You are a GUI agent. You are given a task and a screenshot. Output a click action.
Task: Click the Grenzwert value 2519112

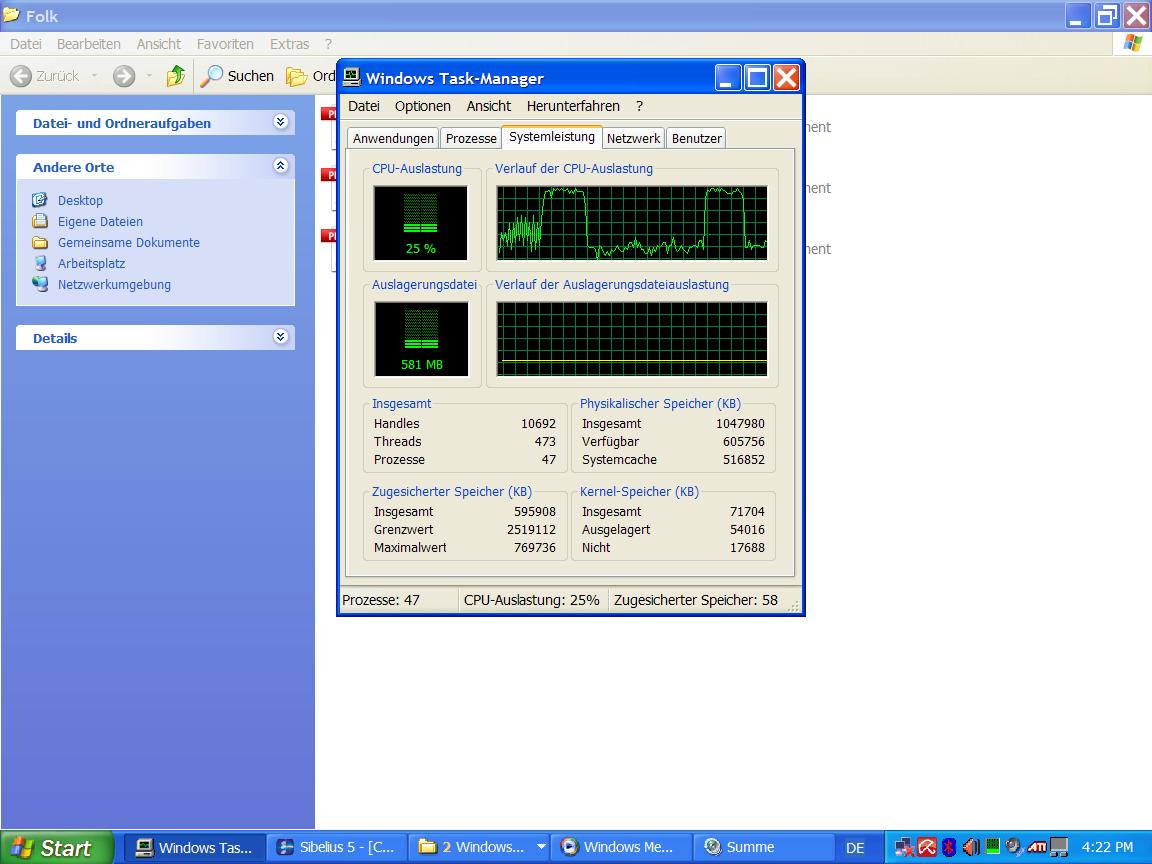pyautogui.click(x=531, y=530)
